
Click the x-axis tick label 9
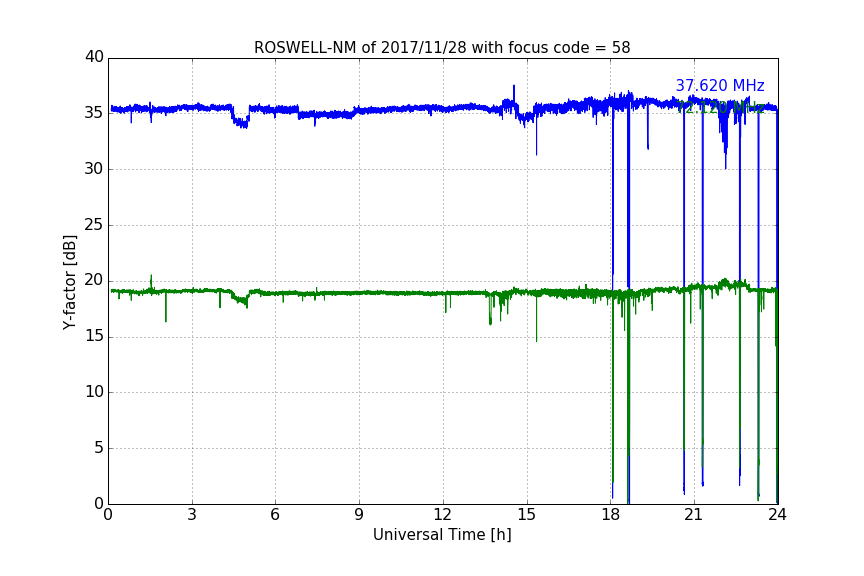coord(359,515)
